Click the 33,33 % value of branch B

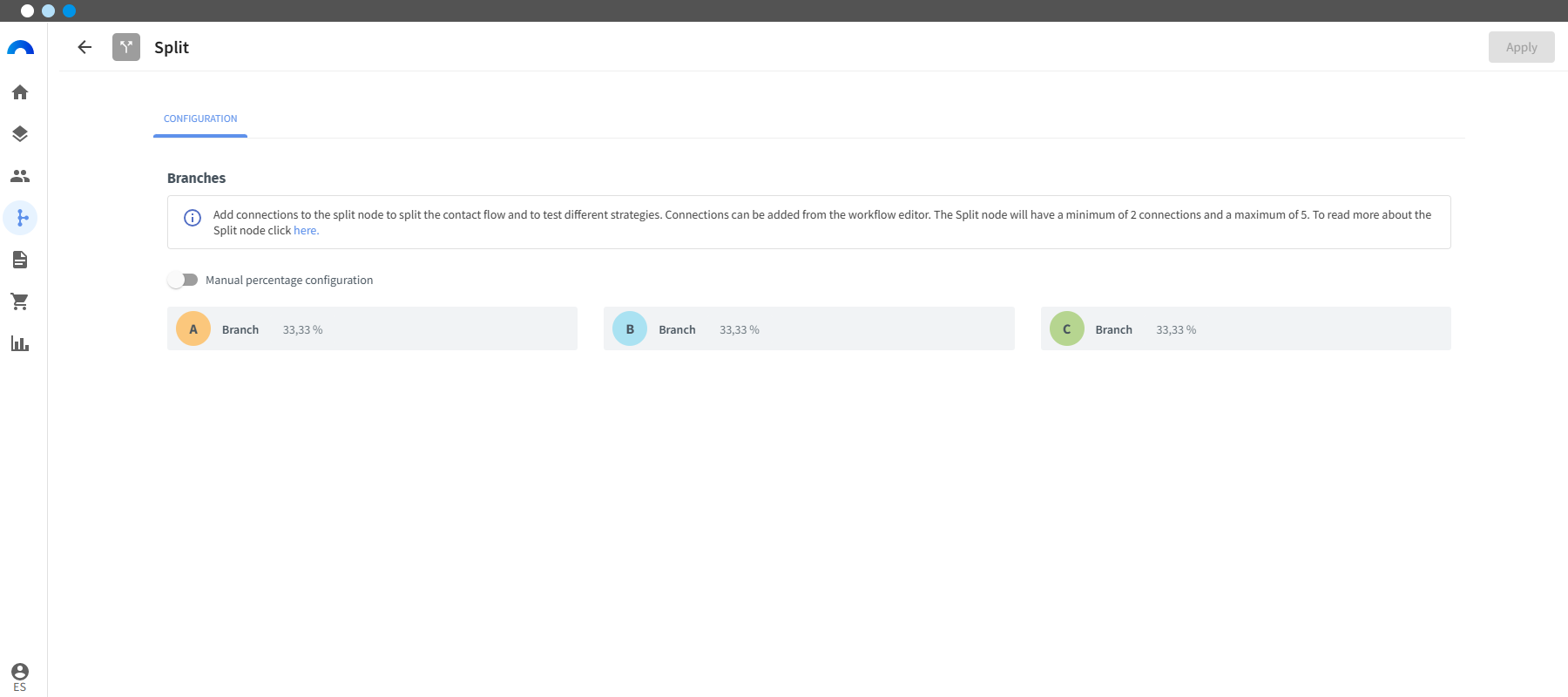point(740,330)
